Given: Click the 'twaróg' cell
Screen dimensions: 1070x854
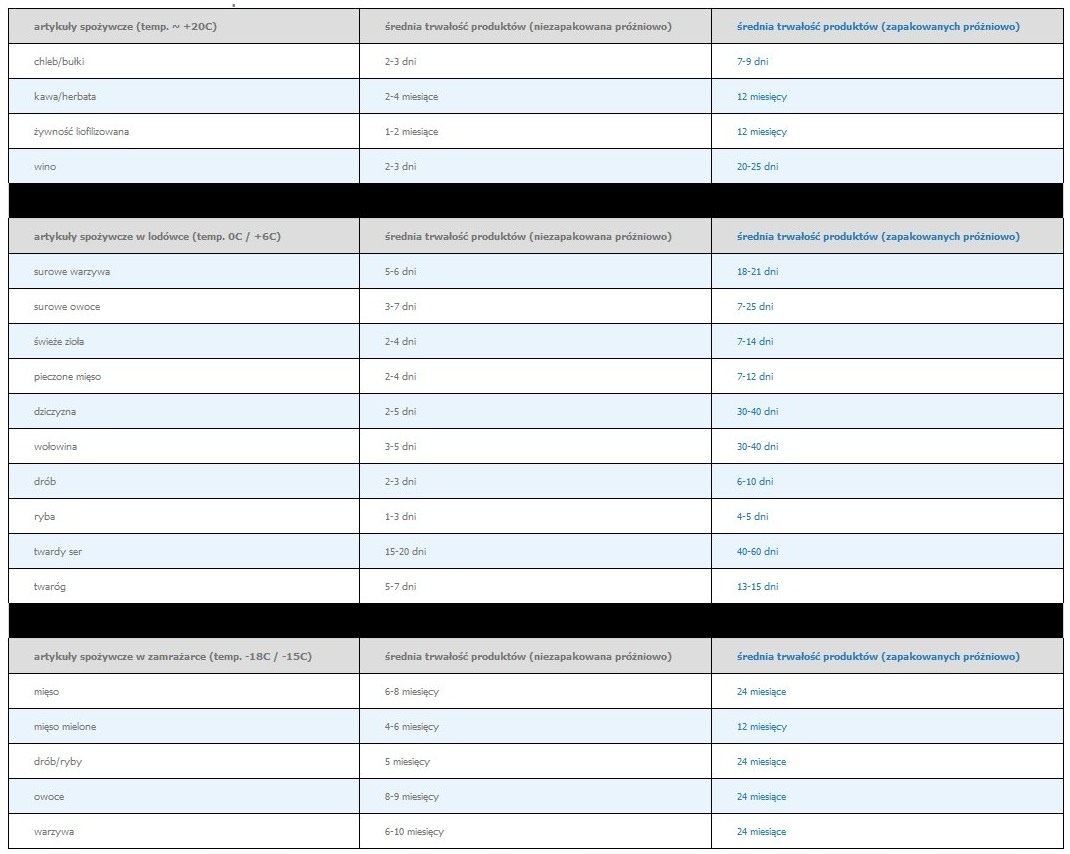Looking at the screenshot, I should tap(184, 586).
